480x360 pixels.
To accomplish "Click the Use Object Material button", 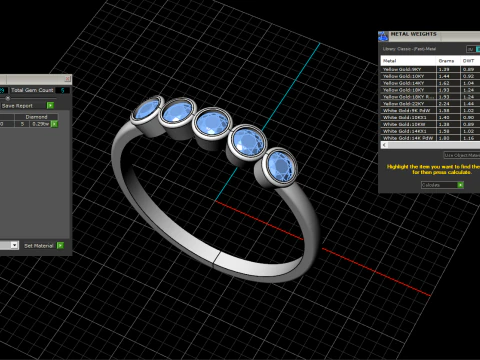I will coord(462,155).
